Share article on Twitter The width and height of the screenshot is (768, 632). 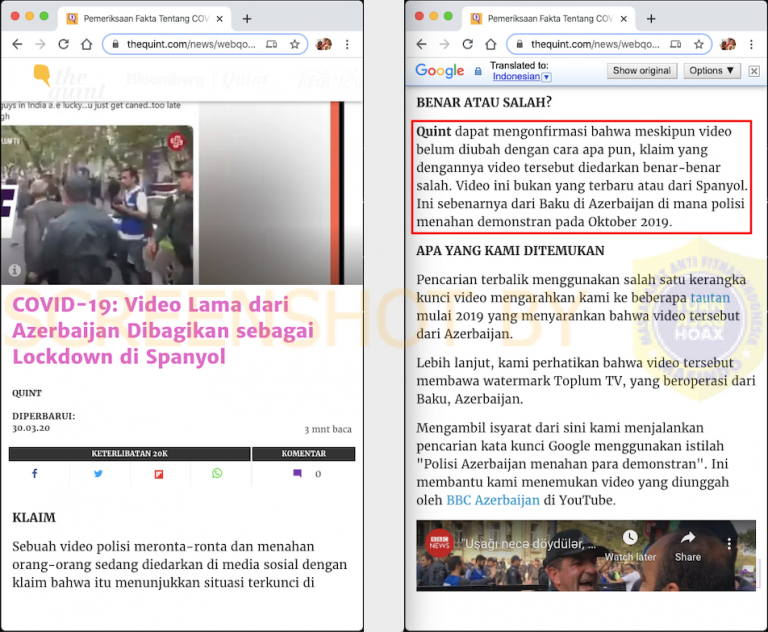pyautogui.click(x=98, y=474)
